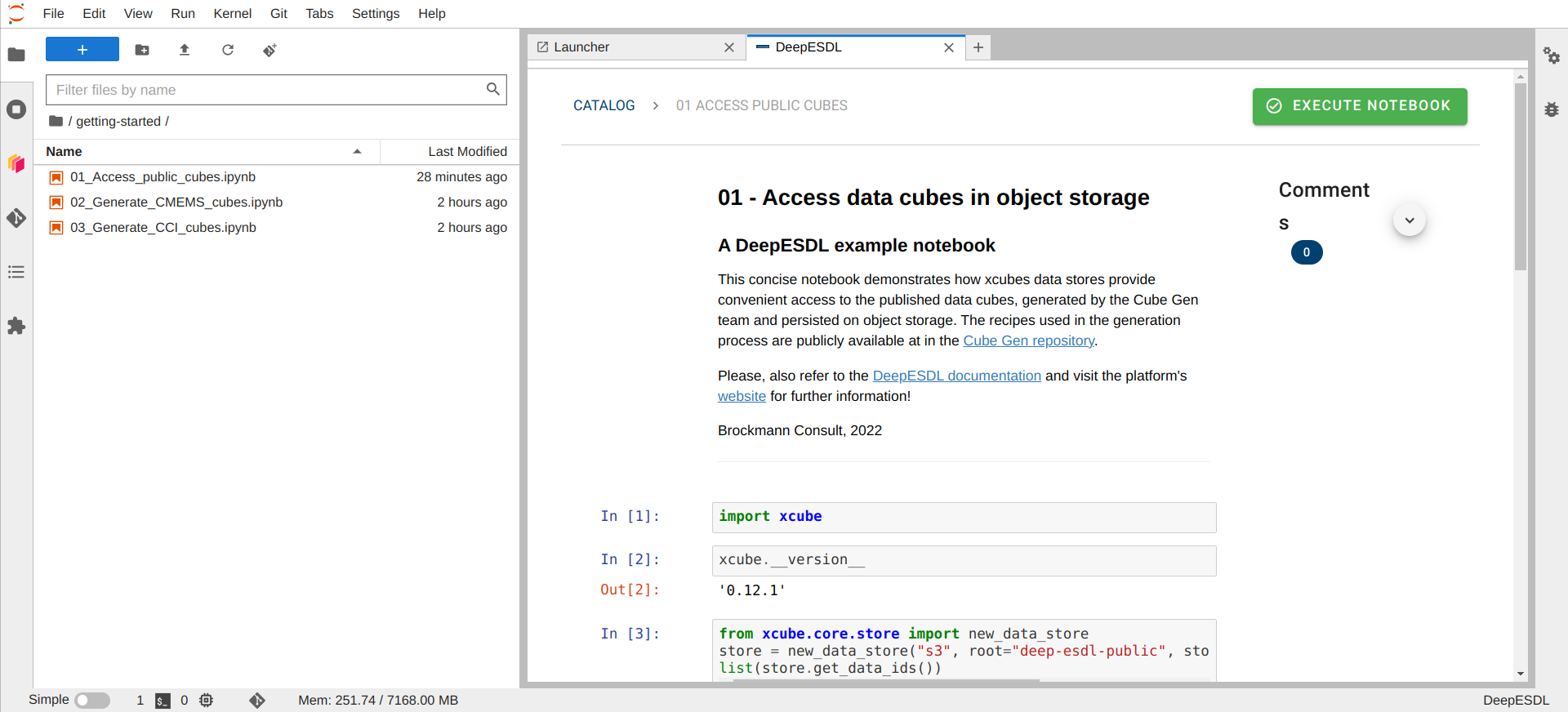Click the Upload Files icon
The height and width of the screenshot is (712, 1568).
pyautogui.click(x=185, y=50)
